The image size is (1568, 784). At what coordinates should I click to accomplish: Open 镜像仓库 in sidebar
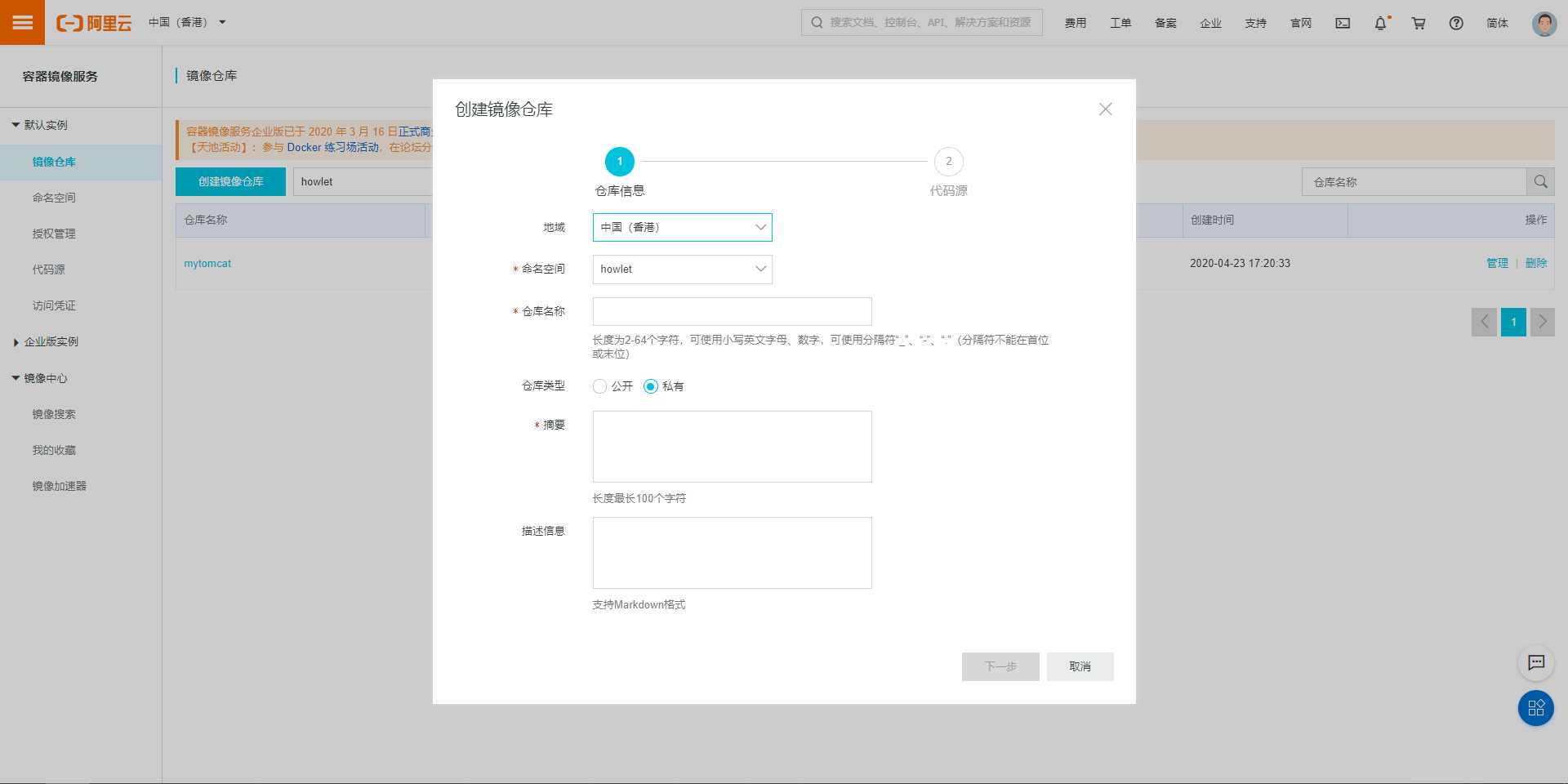pyautogui.click(x=54, y=162)
